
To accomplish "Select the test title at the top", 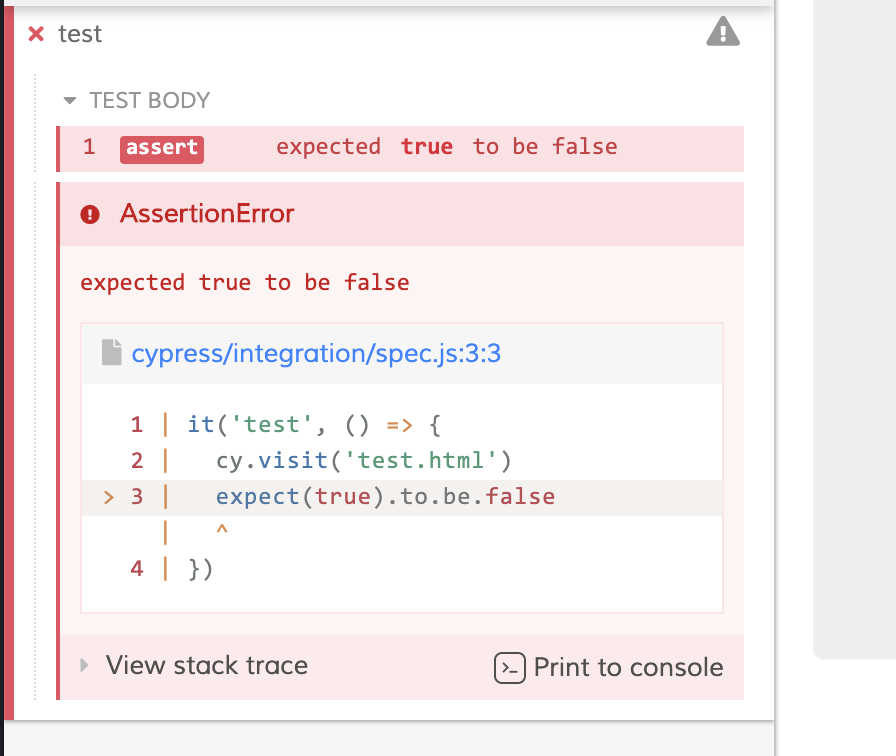I will pos(80,33).
